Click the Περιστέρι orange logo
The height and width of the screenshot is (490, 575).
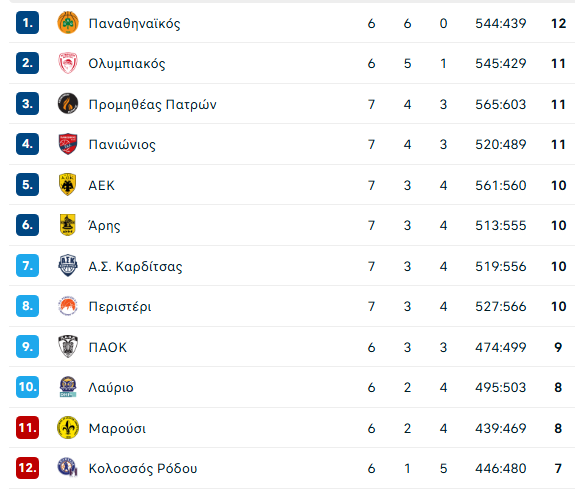click(x=68, y=306)
